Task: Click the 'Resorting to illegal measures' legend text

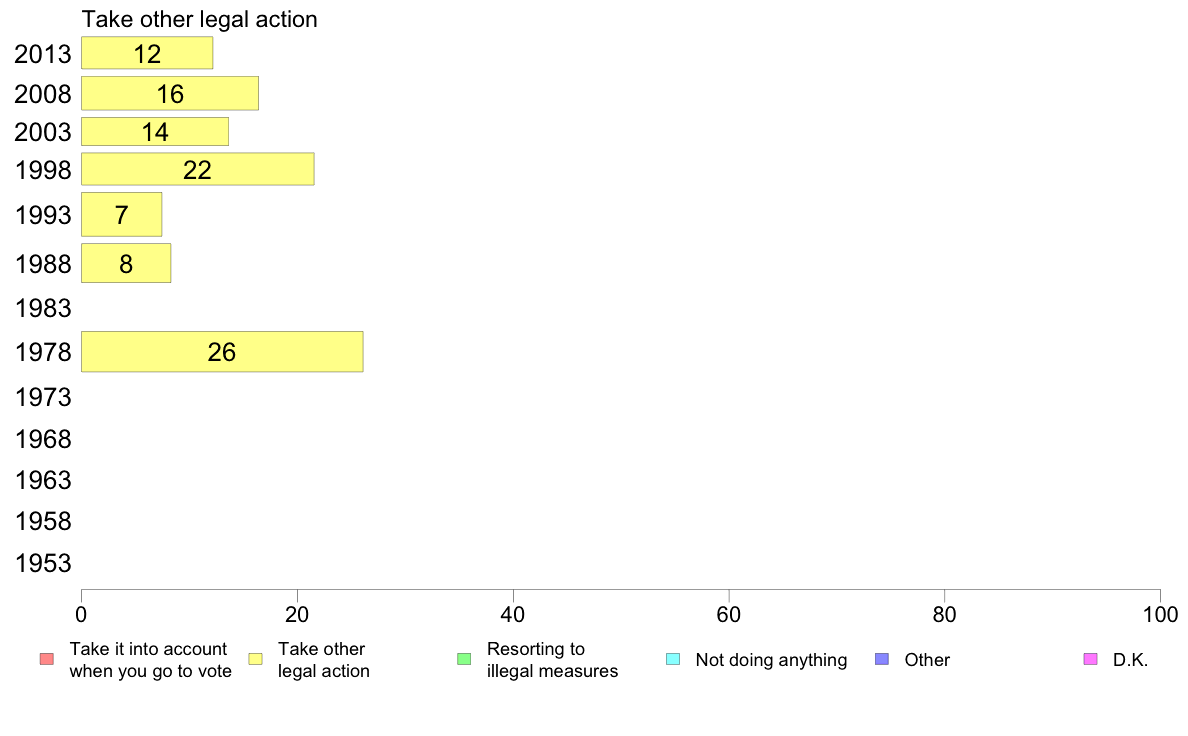Action: pos(552,659)
